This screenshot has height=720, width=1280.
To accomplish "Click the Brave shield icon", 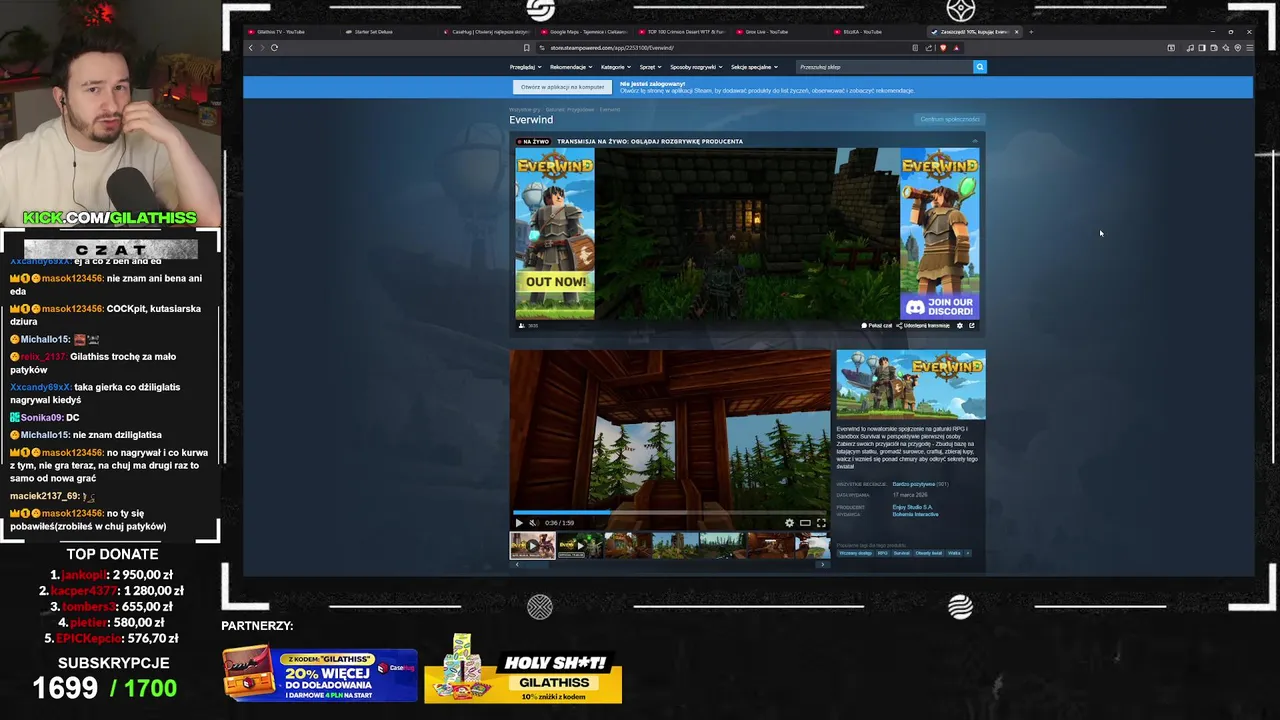I will click(x=943, y=48).
